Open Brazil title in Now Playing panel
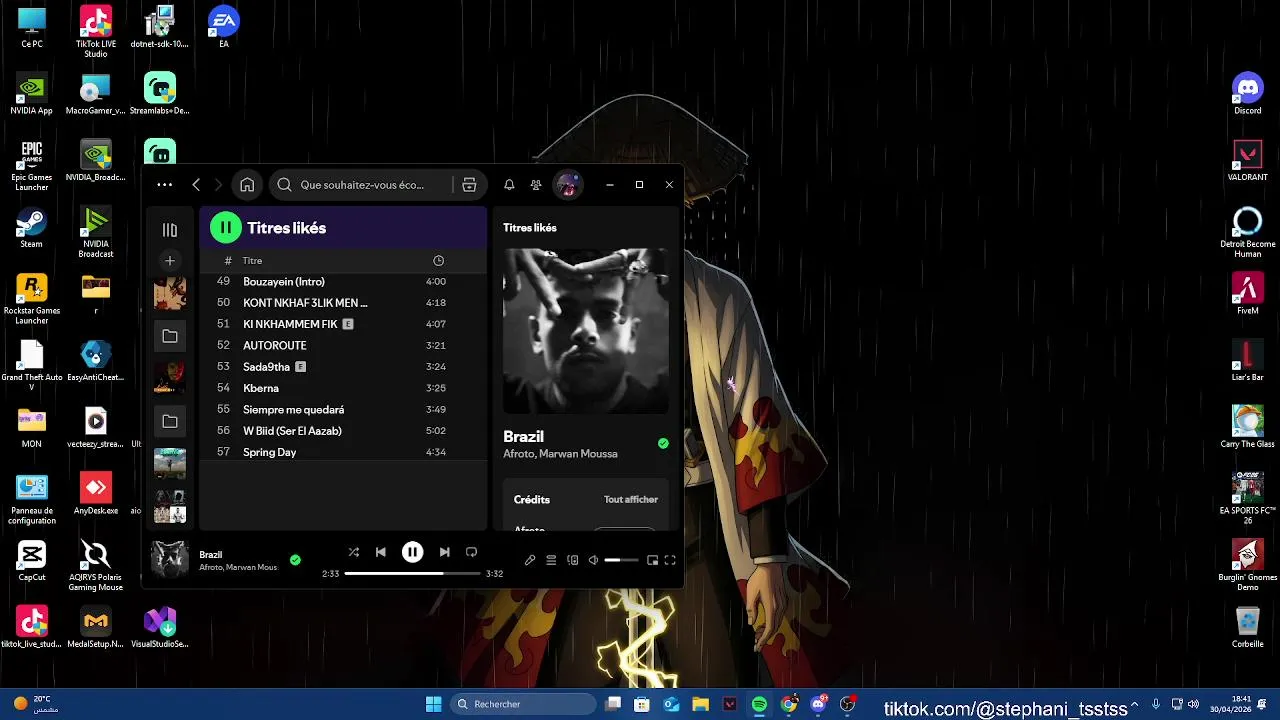Image resolution: width=1280 pixels, height=720 pixels. pos(523,437)
